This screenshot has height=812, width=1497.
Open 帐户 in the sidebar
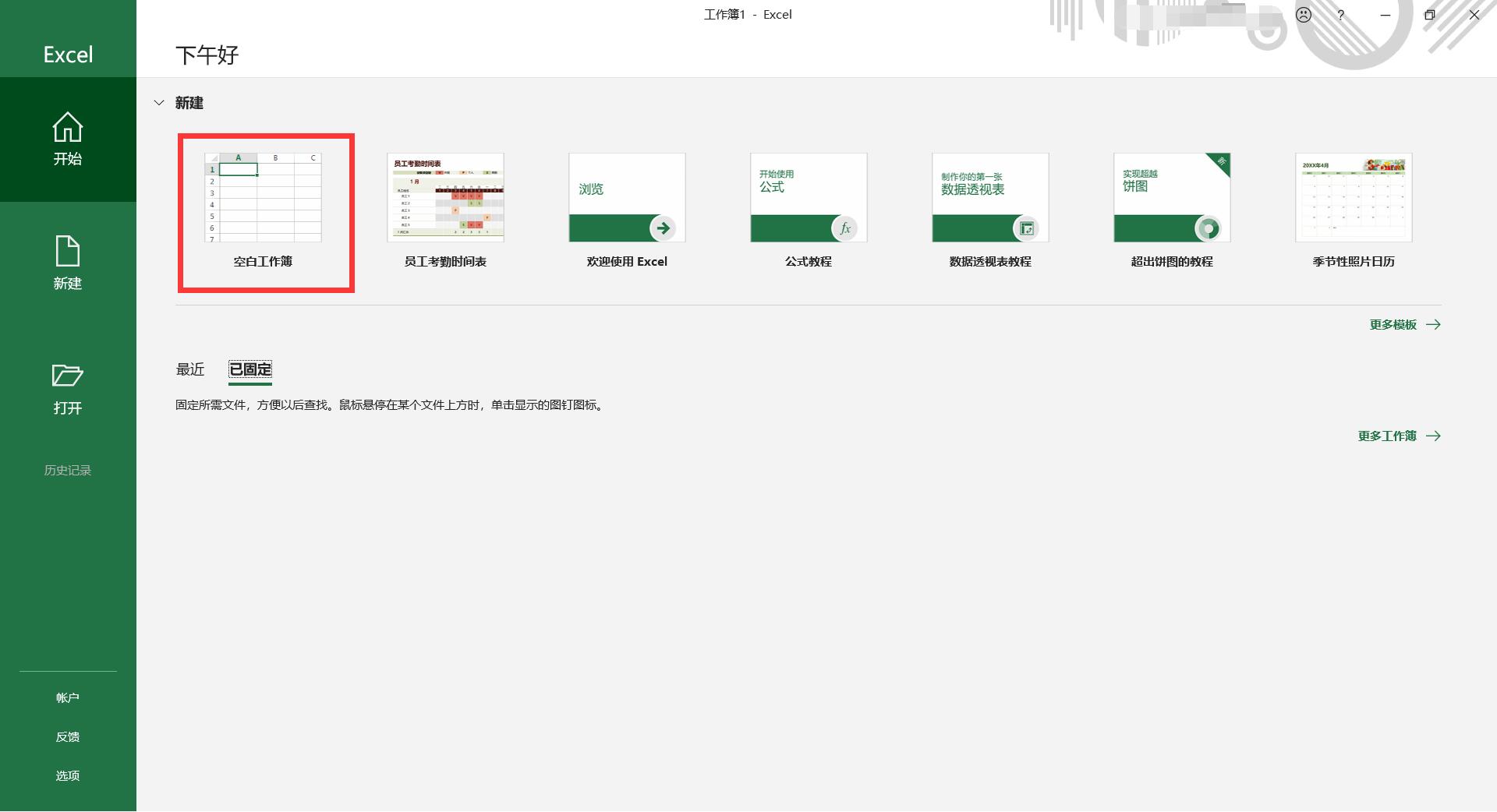click(68, 697)
